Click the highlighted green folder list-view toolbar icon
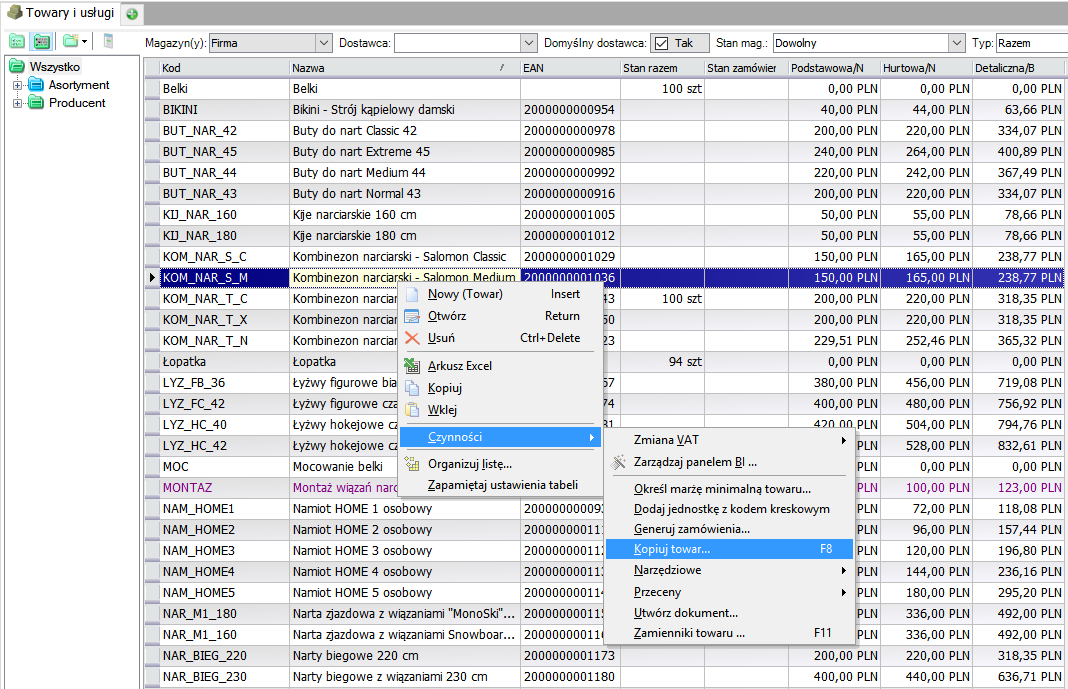Screen dimensions: 1068x689 coord(42,42)
